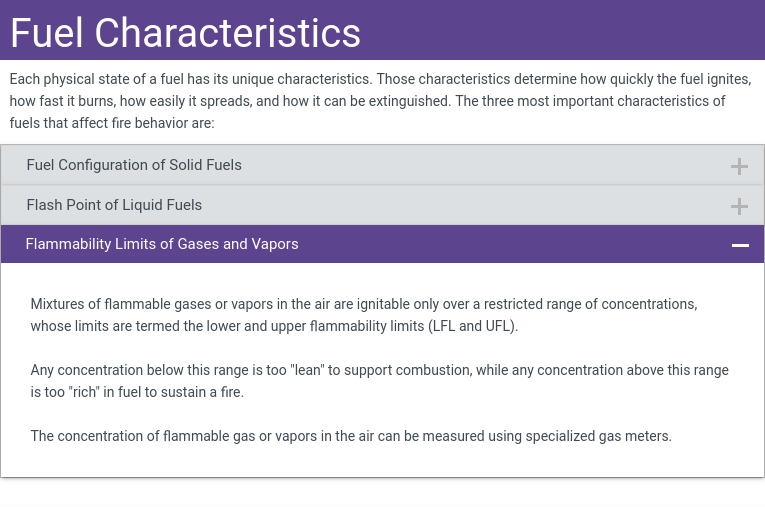Click the line starting "Mixtures of flammable gases"
765x507 pixels.
[x=363, y=304]
